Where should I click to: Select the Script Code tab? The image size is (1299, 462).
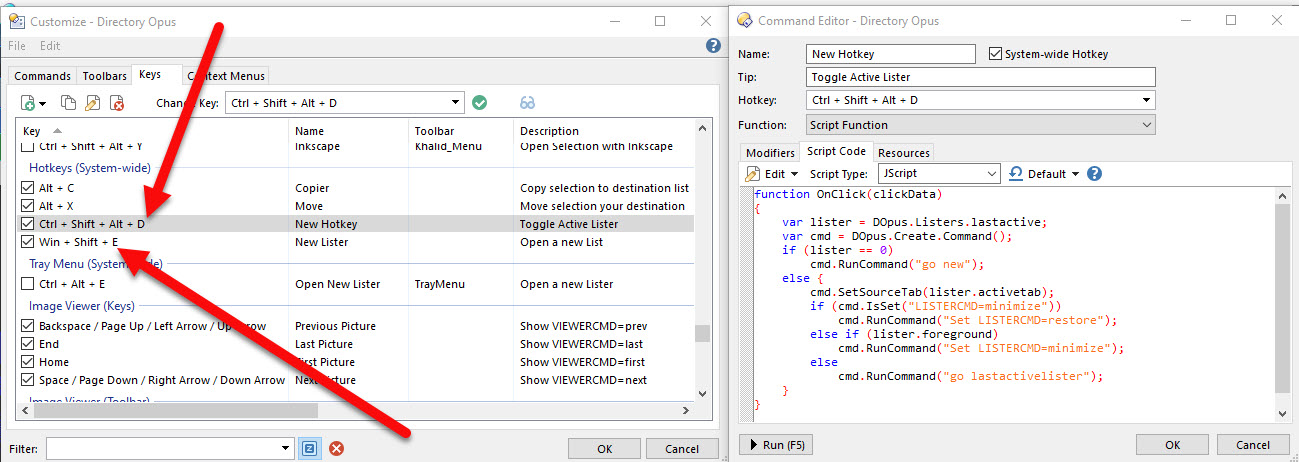tap(836, 151)
